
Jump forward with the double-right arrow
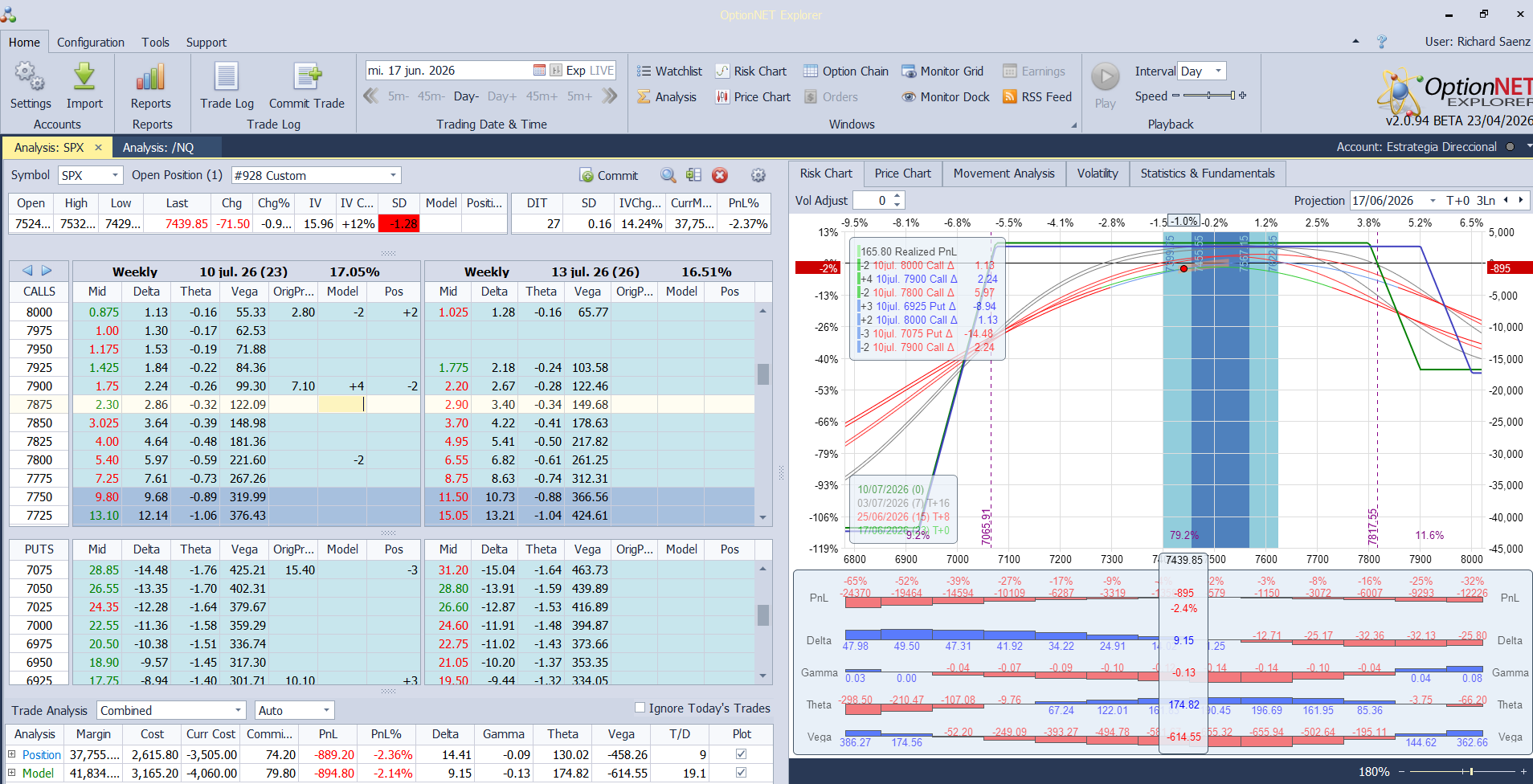pos(610,96)
